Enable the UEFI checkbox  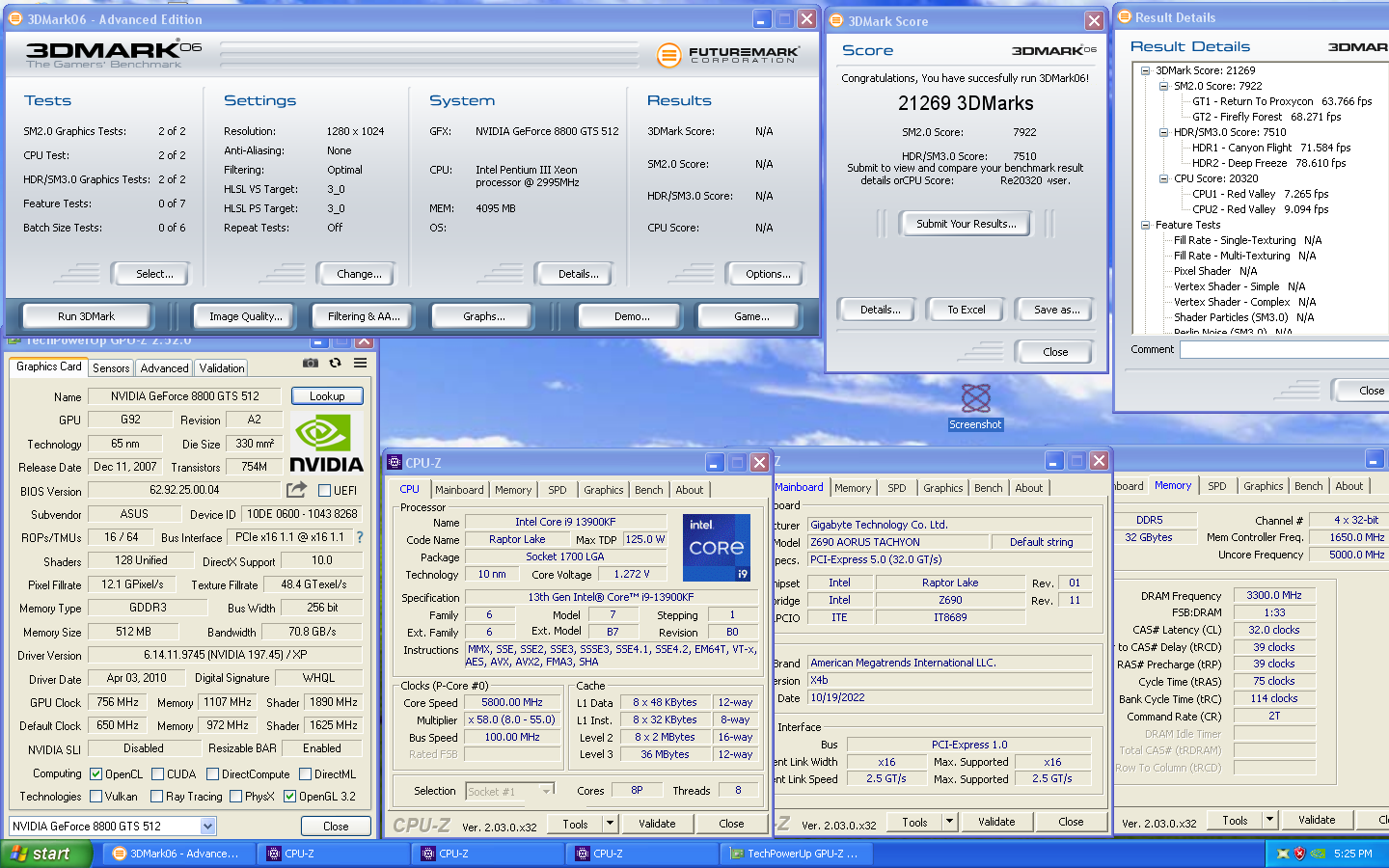pos(325,491)
